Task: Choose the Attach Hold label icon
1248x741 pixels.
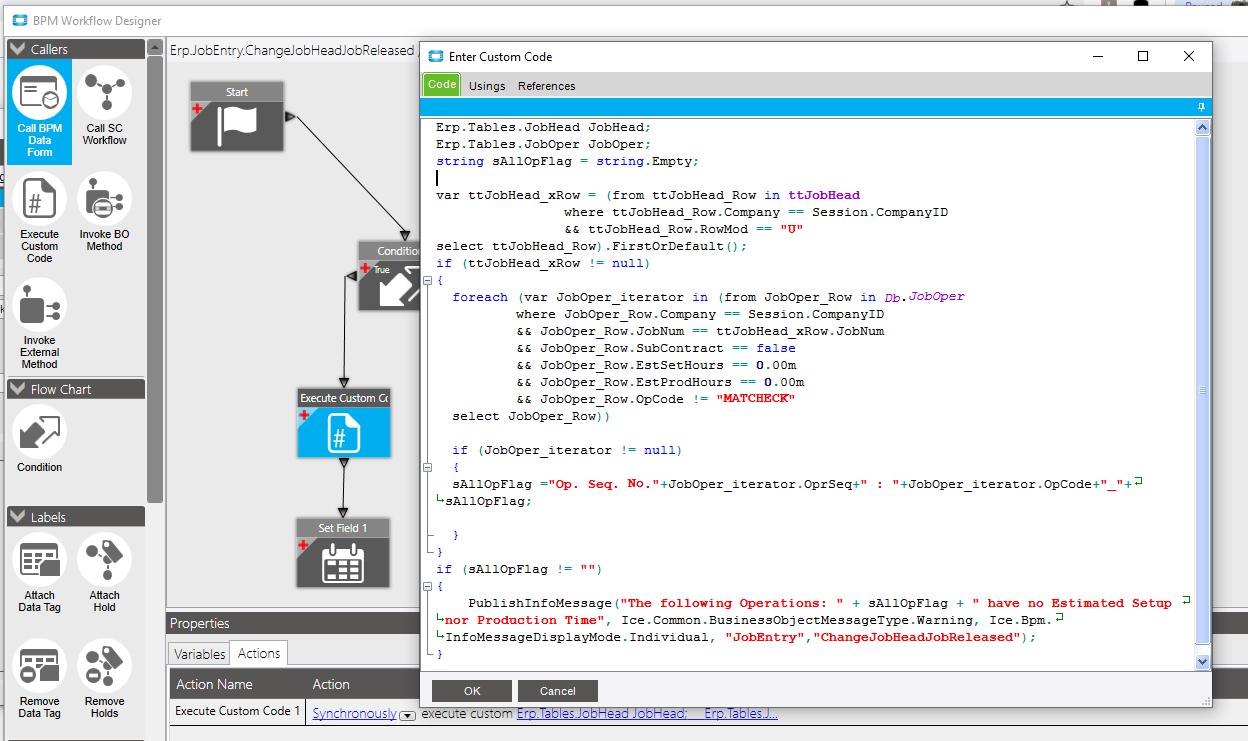Action: click(104, 561)
